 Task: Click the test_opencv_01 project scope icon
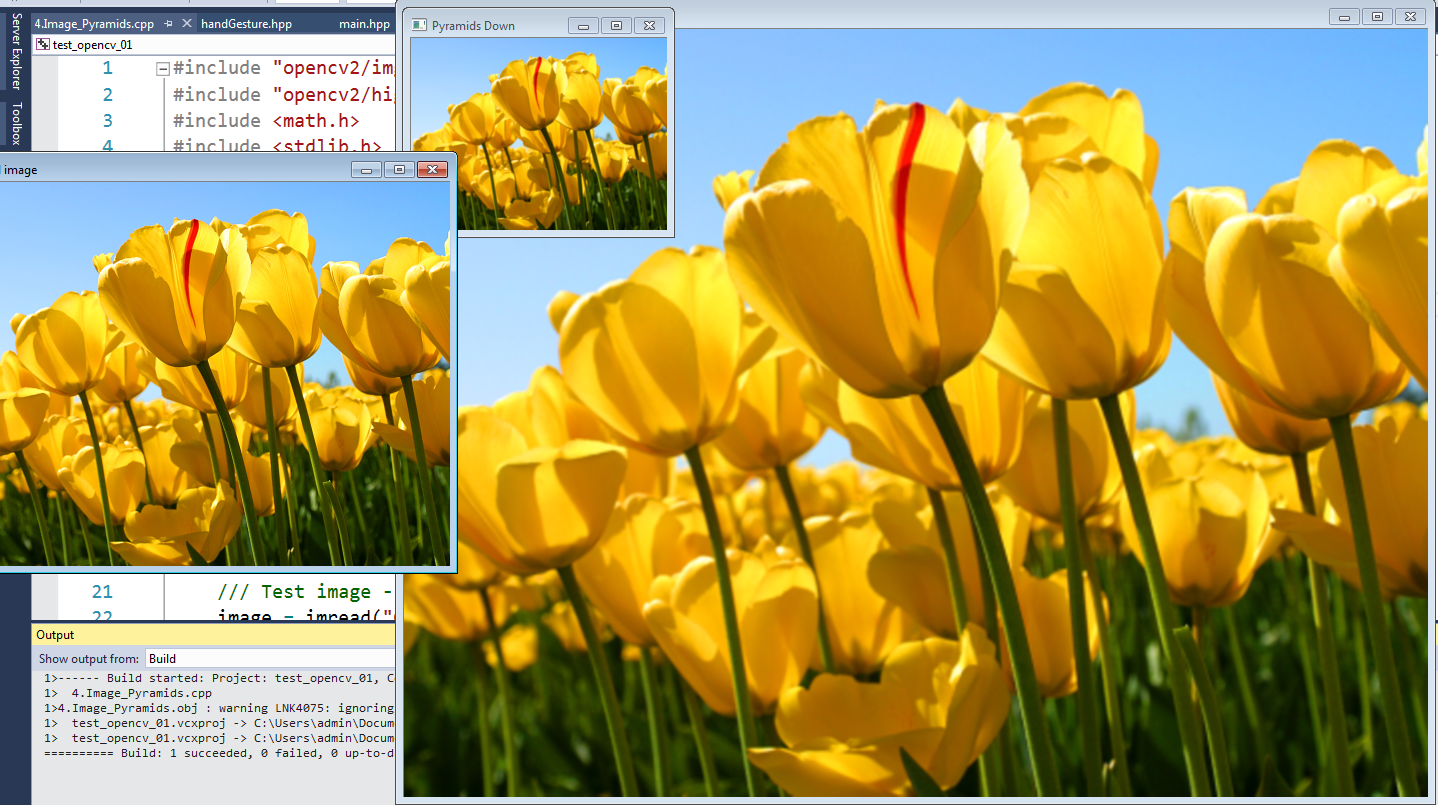point(42,45)
